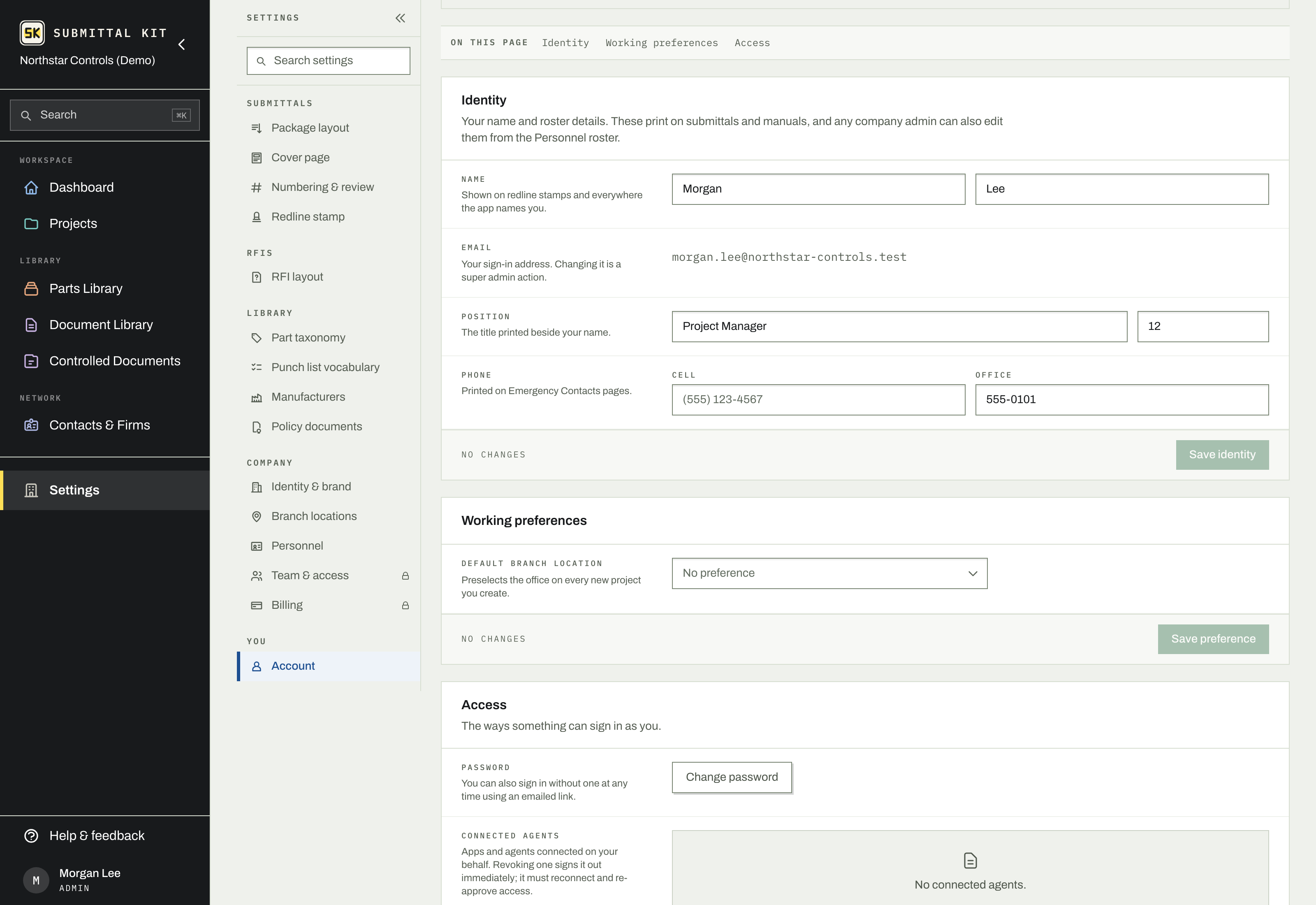The image size is (1316, 905).
Task: Click the RFI layout icon
Action: coord(257,277)
